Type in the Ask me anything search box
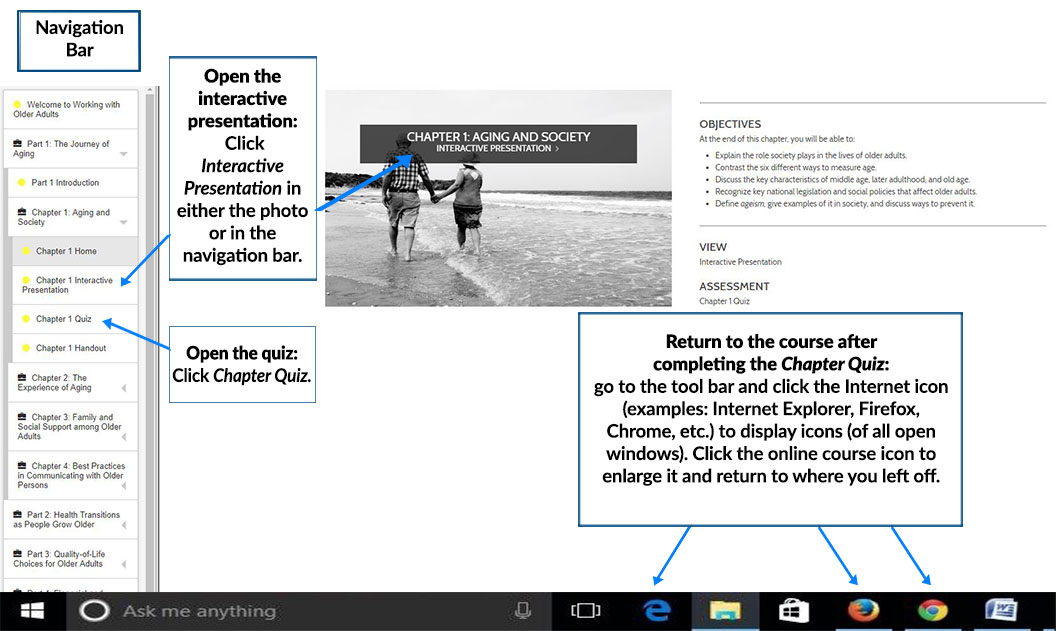 (x=300, y=611)
